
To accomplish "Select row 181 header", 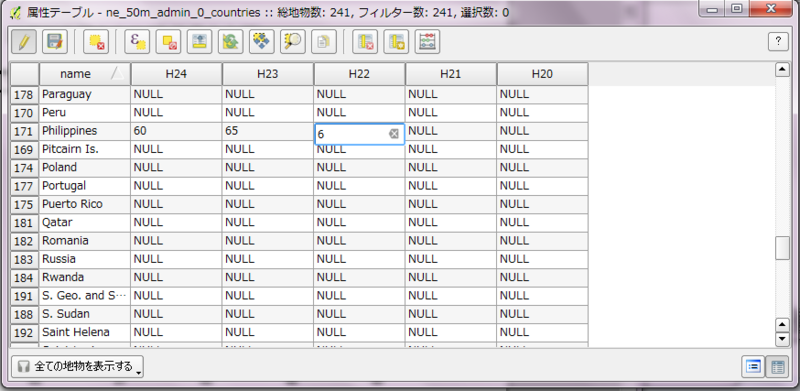I will tap(25, 223).
